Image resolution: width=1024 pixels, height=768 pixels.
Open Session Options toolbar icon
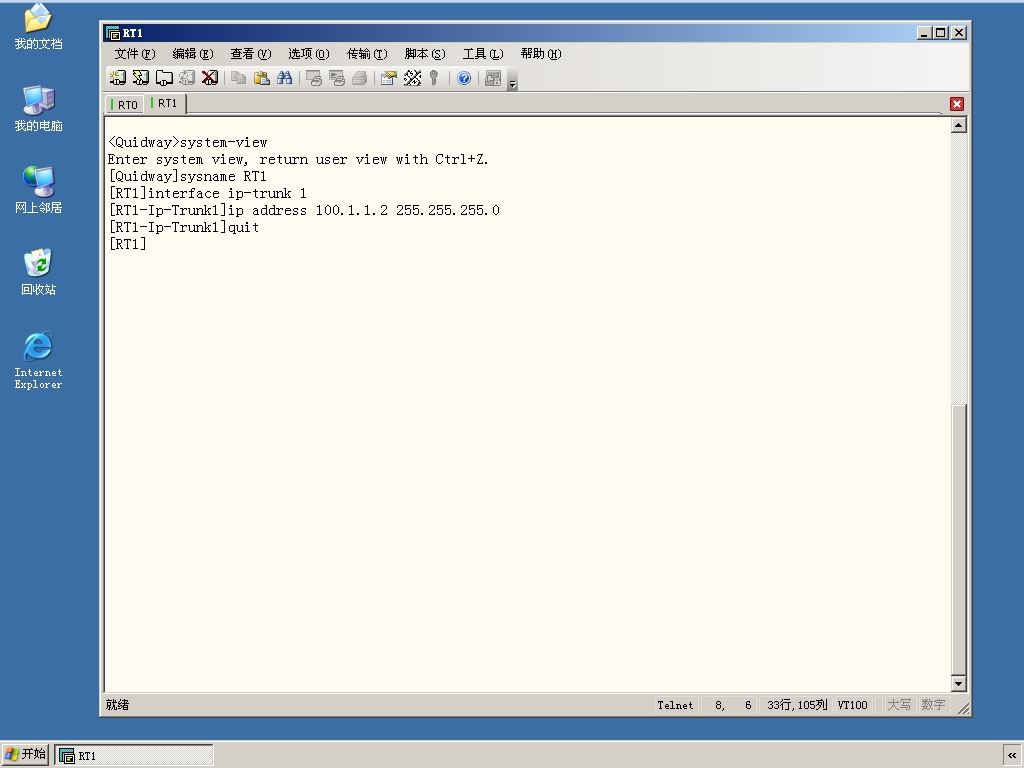(x=389, y=78)
